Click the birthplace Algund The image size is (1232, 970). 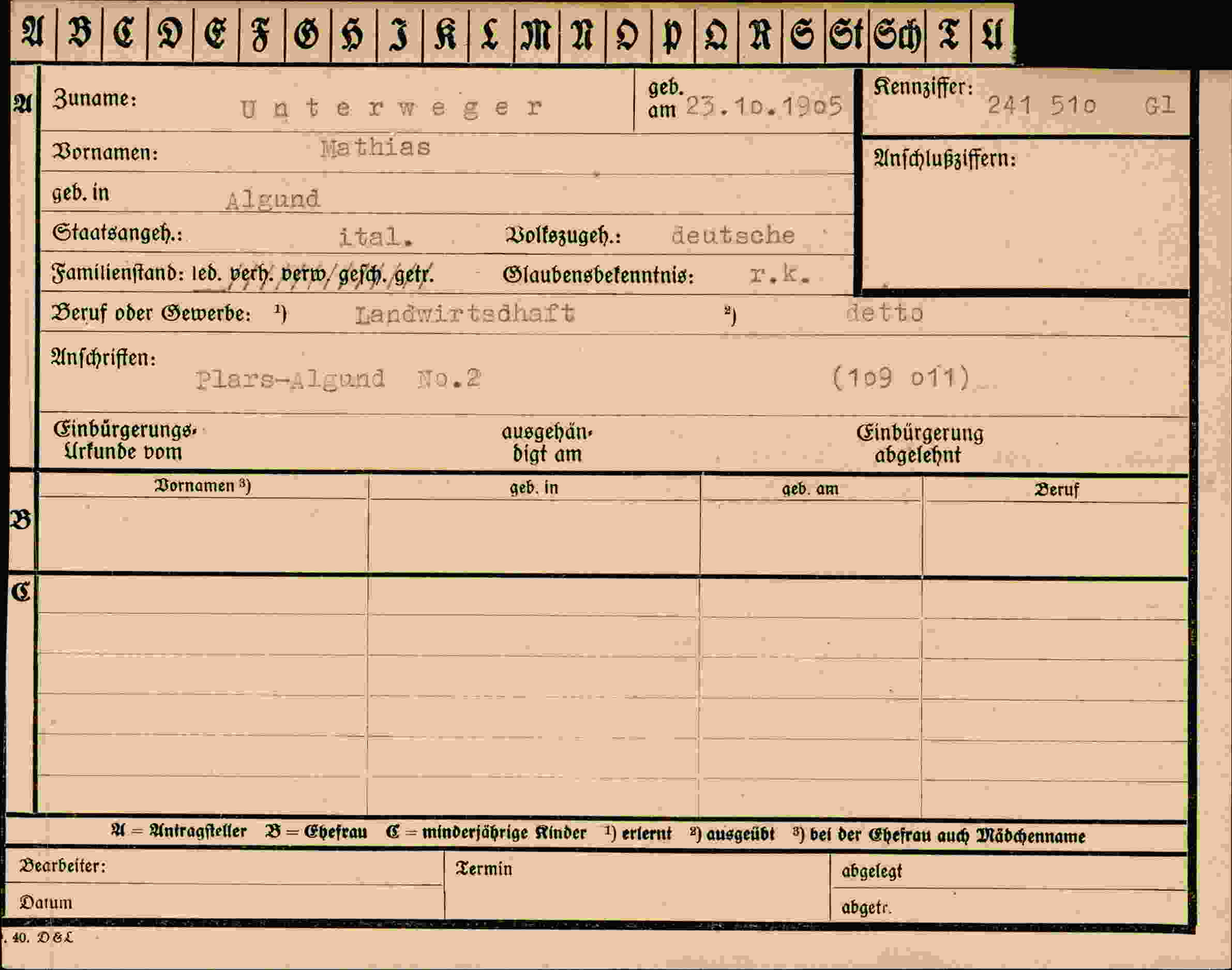[x=273, y=200]
